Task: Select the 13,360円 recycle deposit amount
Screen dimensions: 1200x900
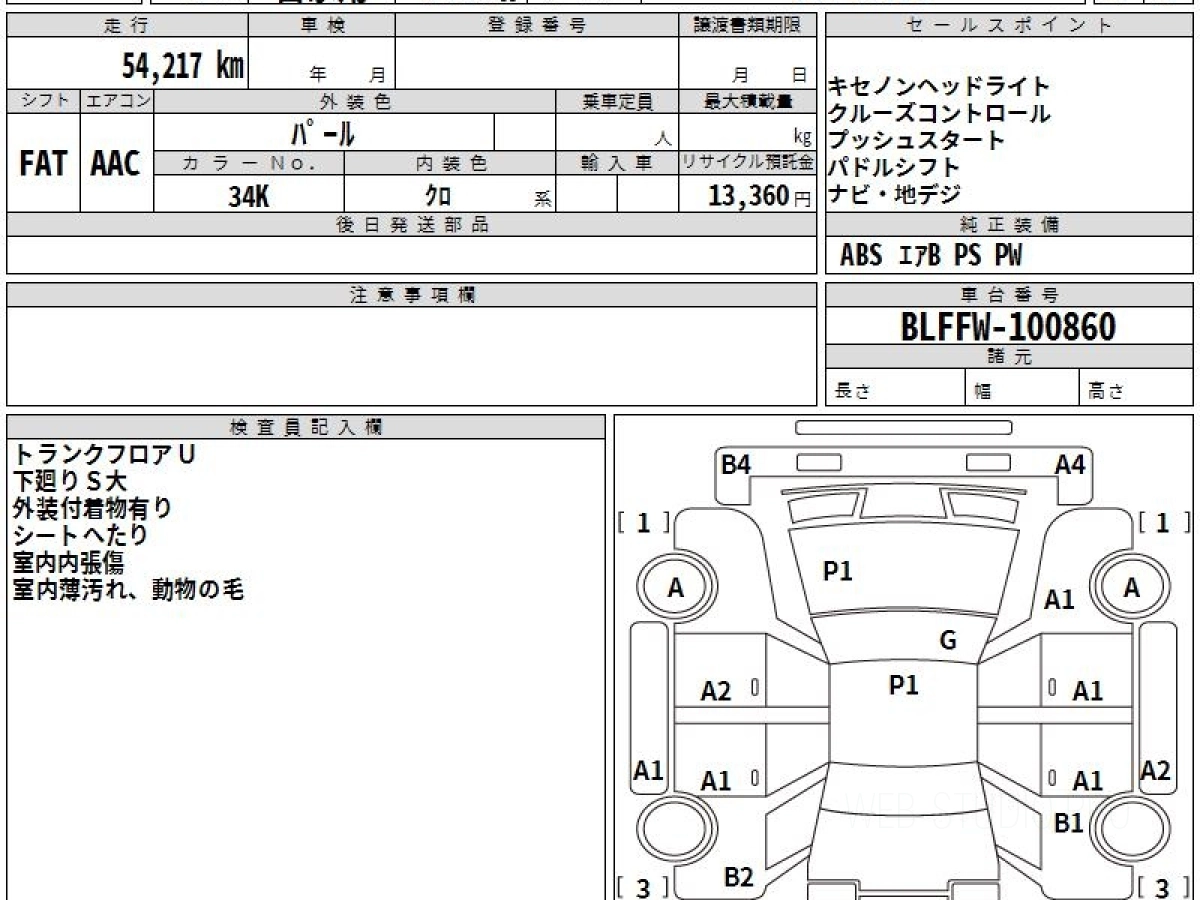Action: click(x=759, y=196)
